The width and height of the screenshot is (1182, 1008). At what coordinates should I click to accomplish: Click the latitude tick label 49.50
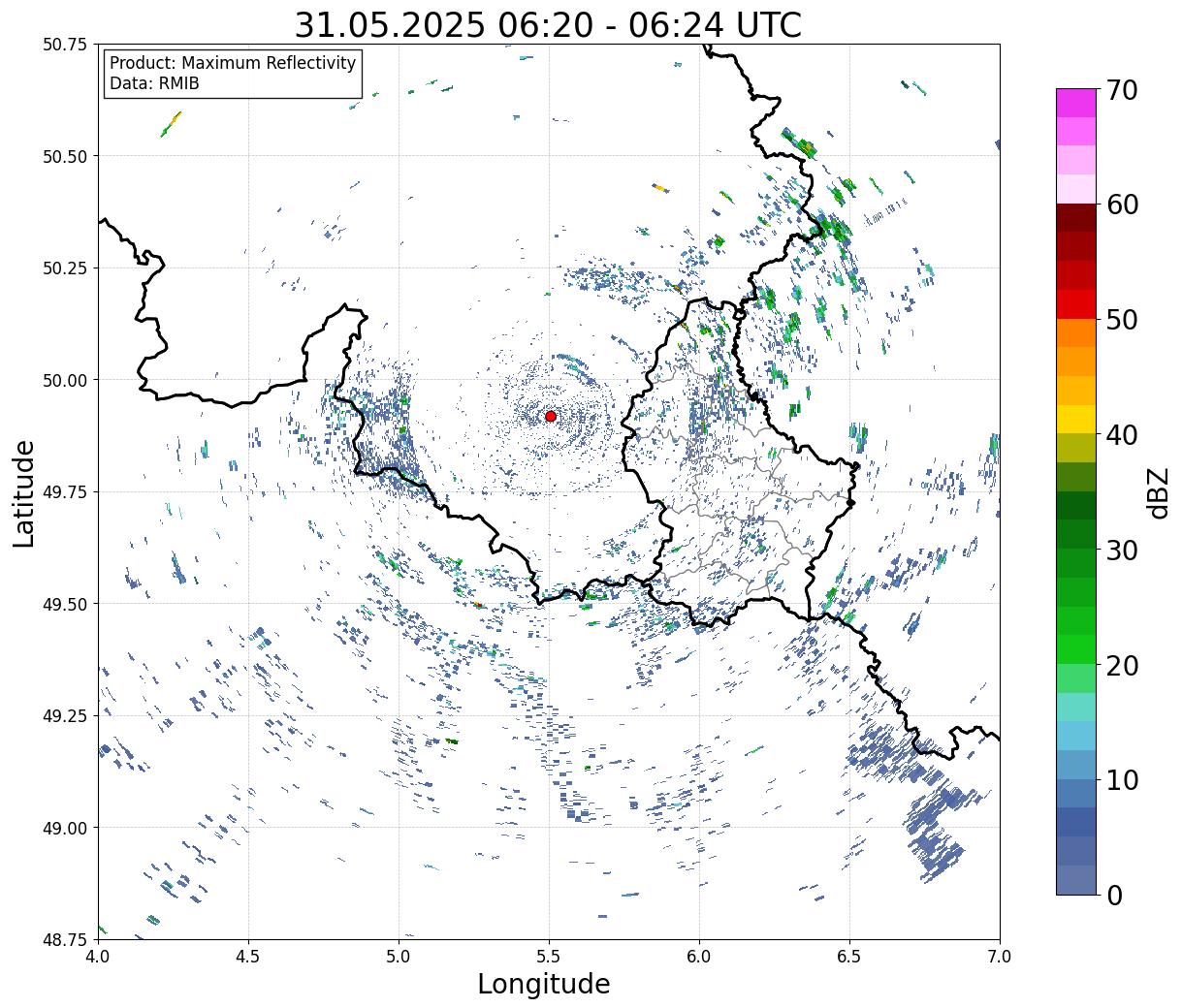(64, 604)
